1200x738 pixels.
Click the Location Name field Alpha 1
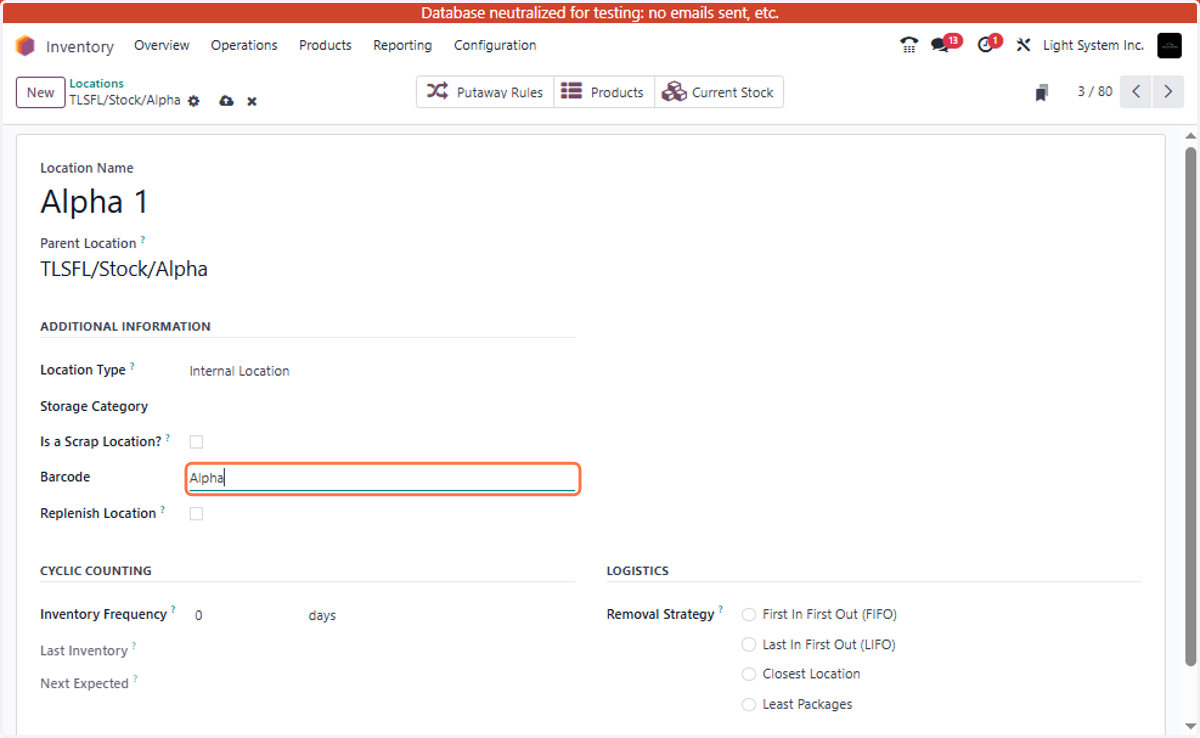pos(307,202)
